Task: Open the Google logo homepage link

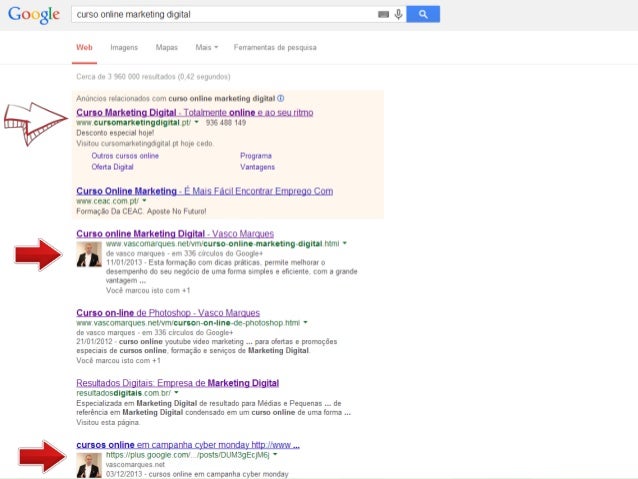Action: coord(34,15)
